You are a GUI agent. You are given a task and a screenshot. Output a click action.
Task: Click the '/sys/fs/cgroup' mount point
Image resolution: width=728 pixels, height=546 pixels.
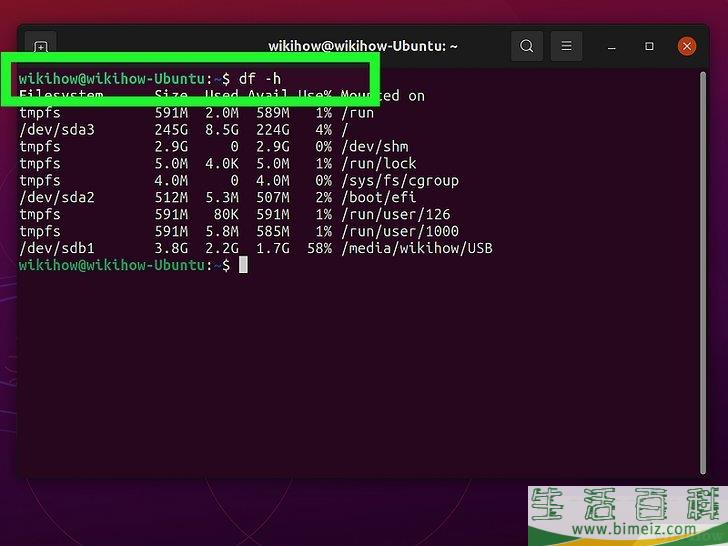400,181
